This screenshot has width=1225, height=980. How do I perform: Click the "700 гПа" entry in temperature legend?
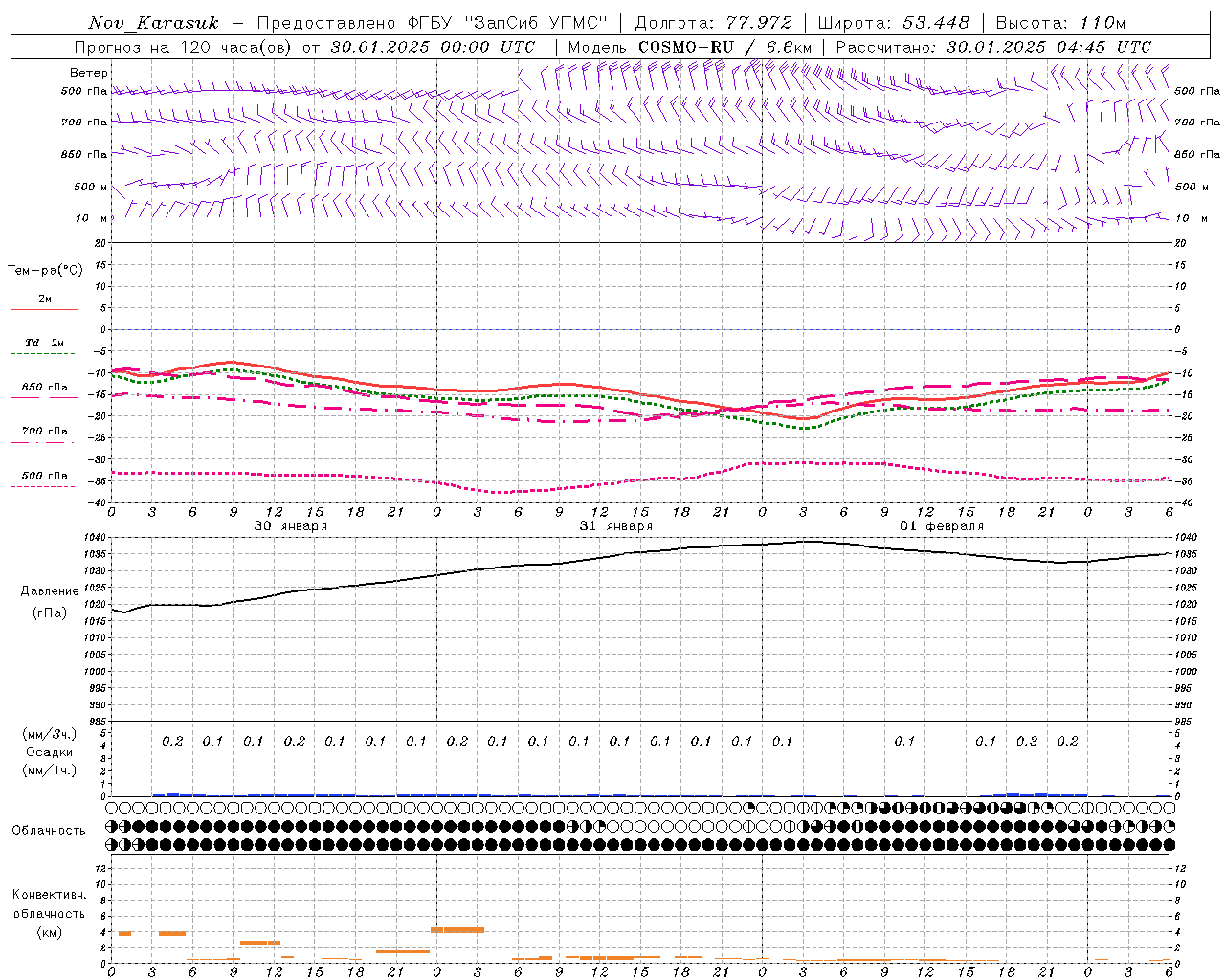pyautogui.click(x=45, y=432)
